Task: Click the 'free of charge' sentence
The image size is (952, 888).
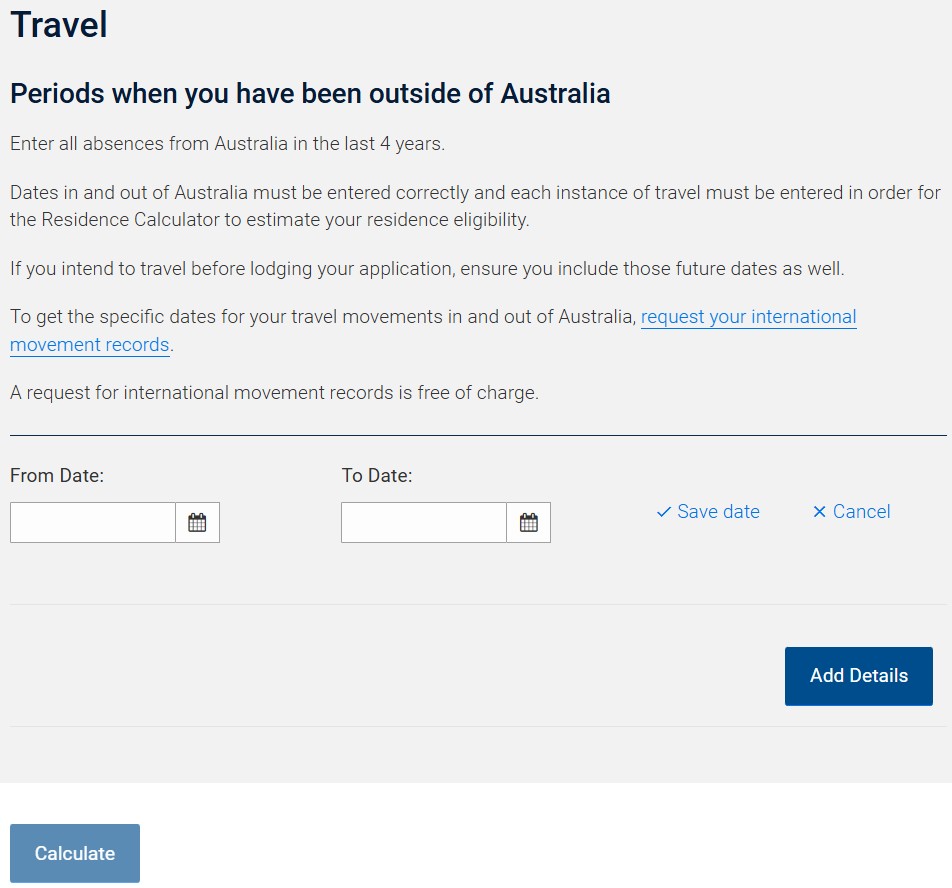Action: tap(274, 393)
